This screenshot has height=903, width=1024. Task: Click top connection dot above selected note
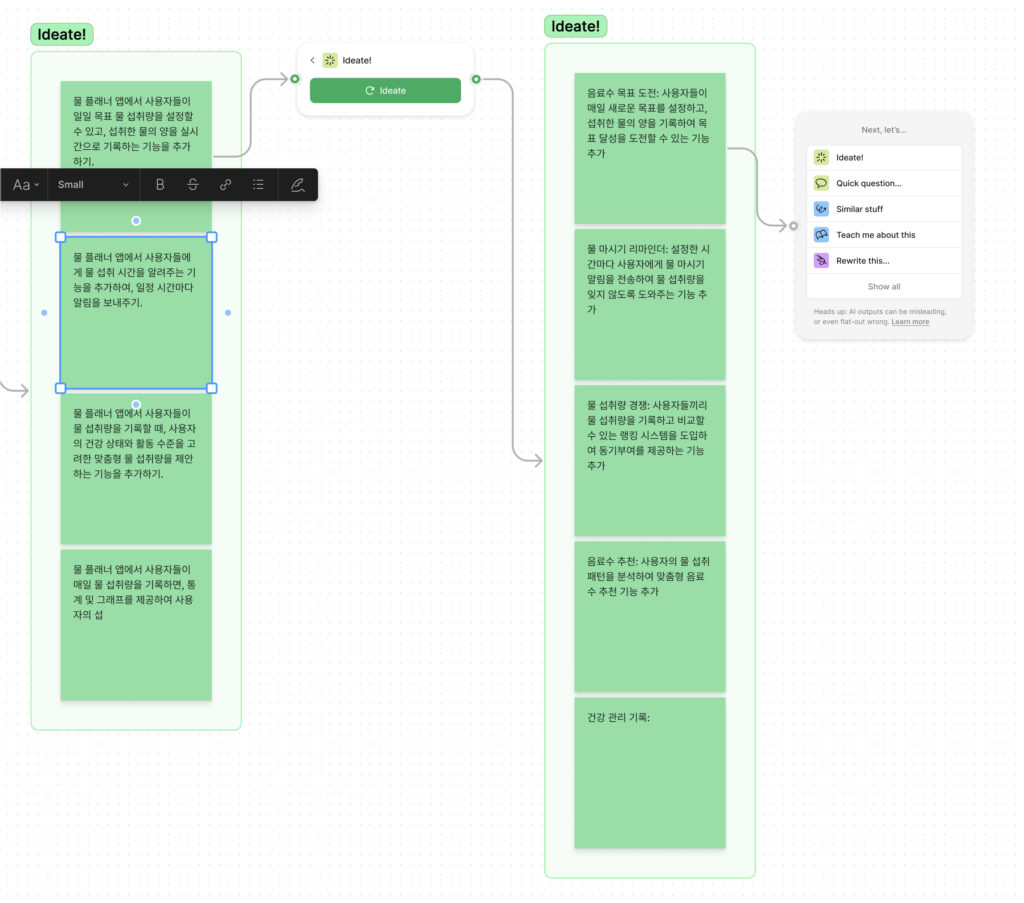(136, 221)
